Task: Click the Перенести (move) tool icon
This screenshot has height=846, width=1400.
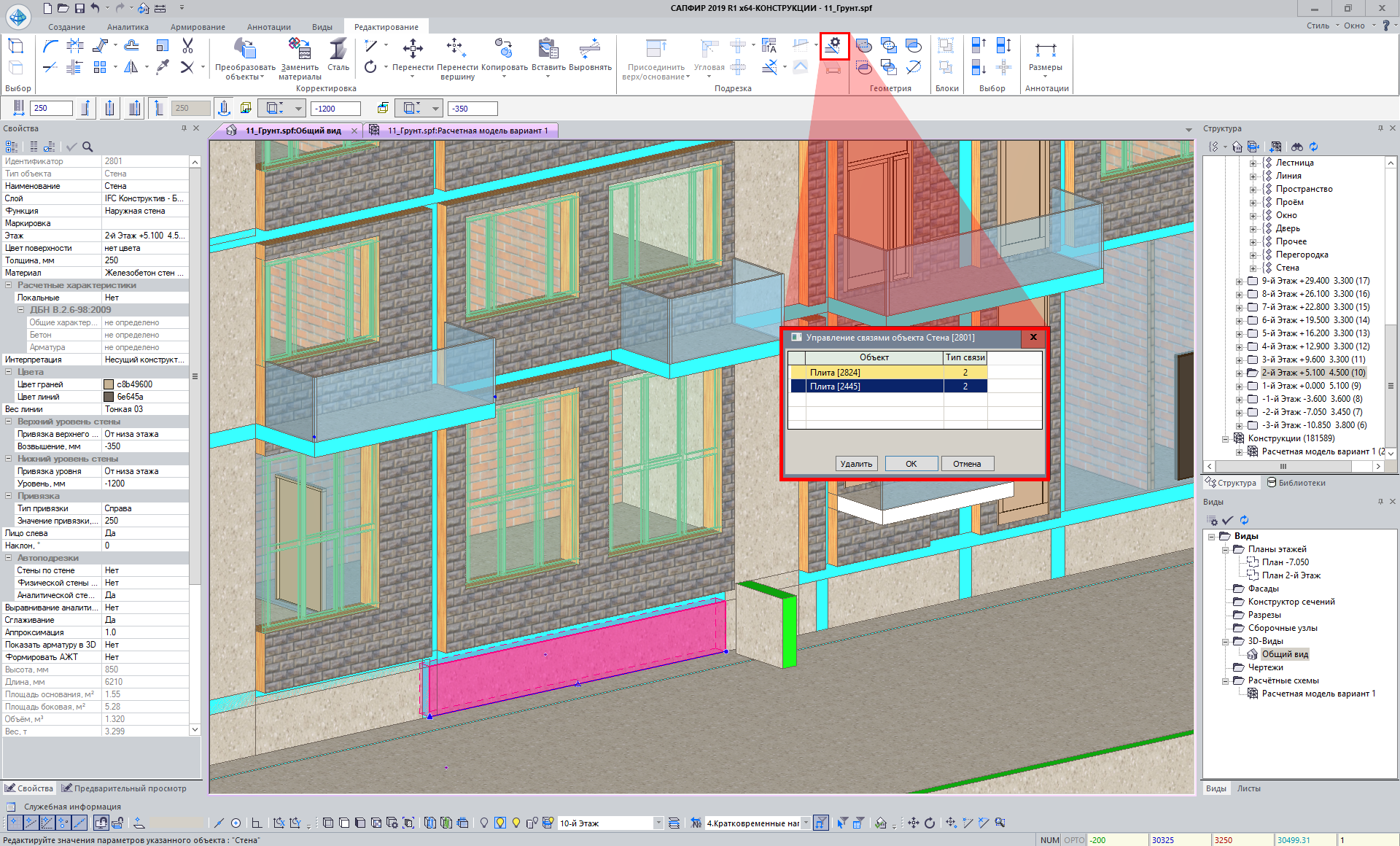Action: click(413, 50)
